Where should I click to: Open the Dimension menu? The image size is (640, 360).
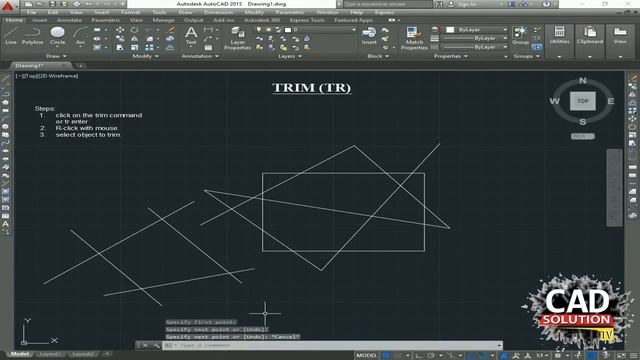coord(218,12)
